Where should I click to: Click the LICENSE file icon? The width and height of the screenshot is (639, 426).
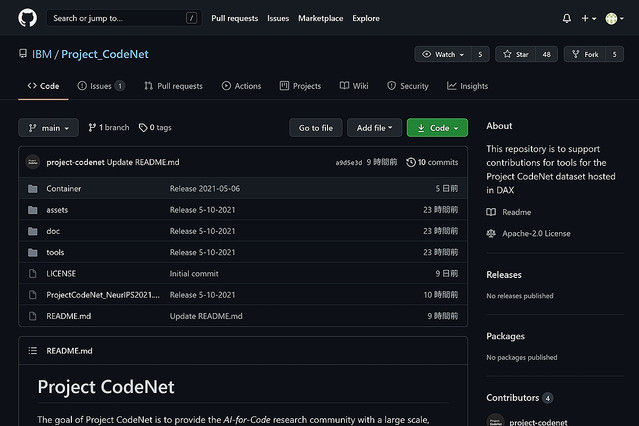[33, 273]
